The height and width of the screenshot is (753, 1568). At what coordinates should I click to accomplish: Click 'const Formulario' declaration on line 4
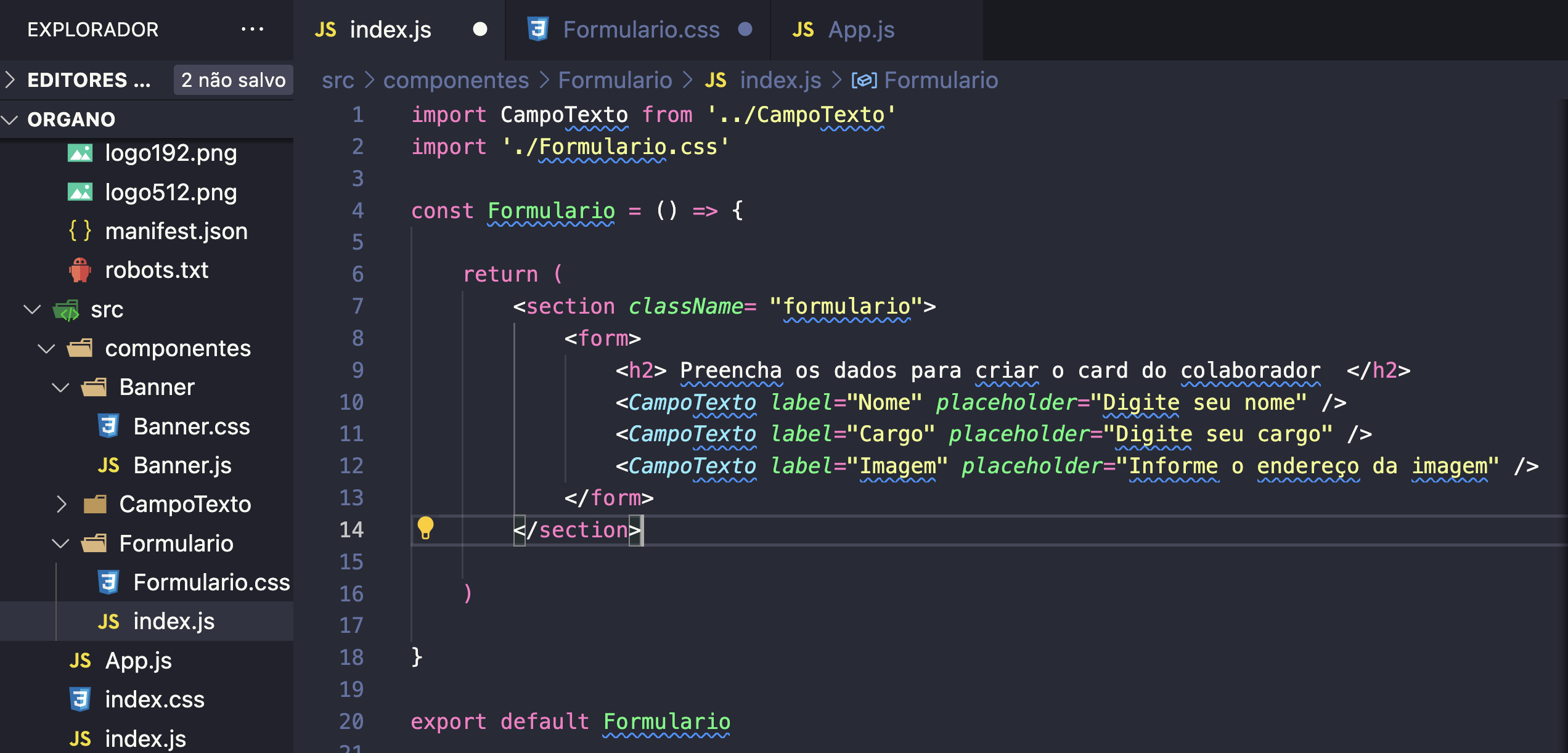[513, 210]
